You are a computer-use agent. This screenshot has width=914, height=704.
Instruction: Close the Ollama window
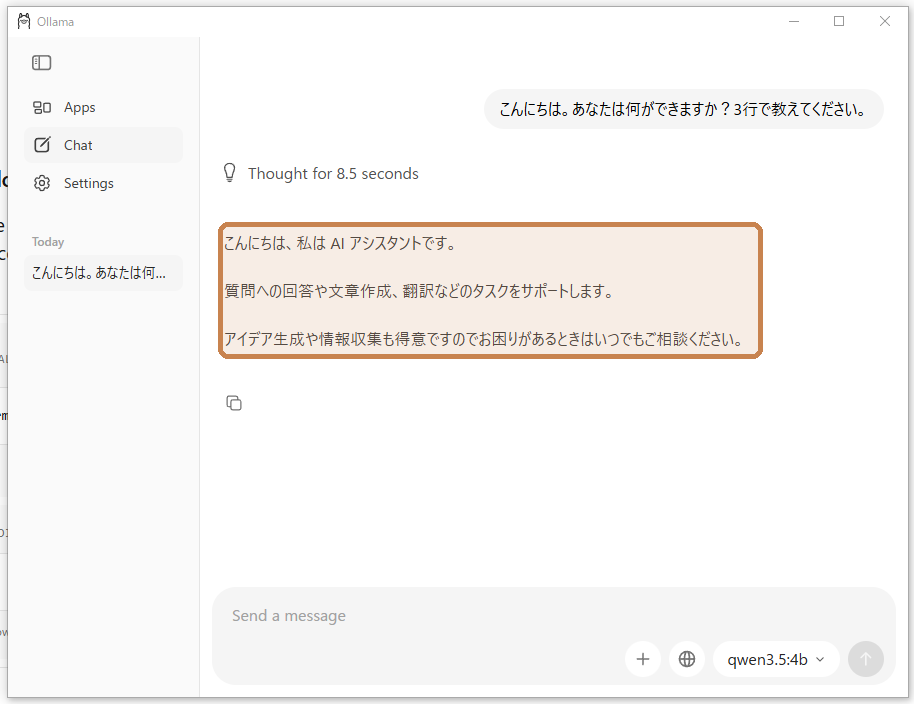point(884,22)
